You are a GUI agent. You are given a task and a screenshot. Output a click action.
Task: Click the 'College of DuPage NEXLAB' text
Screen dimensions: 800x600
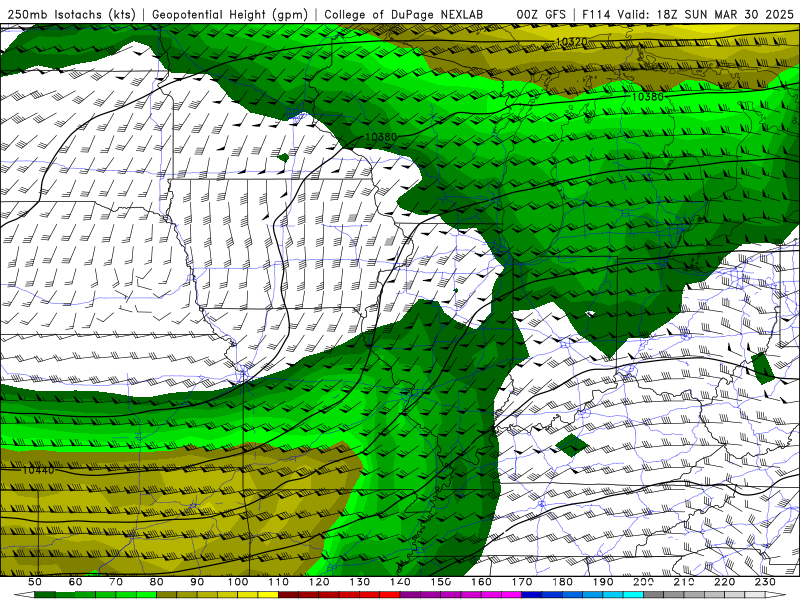click(x=403, y=14)
